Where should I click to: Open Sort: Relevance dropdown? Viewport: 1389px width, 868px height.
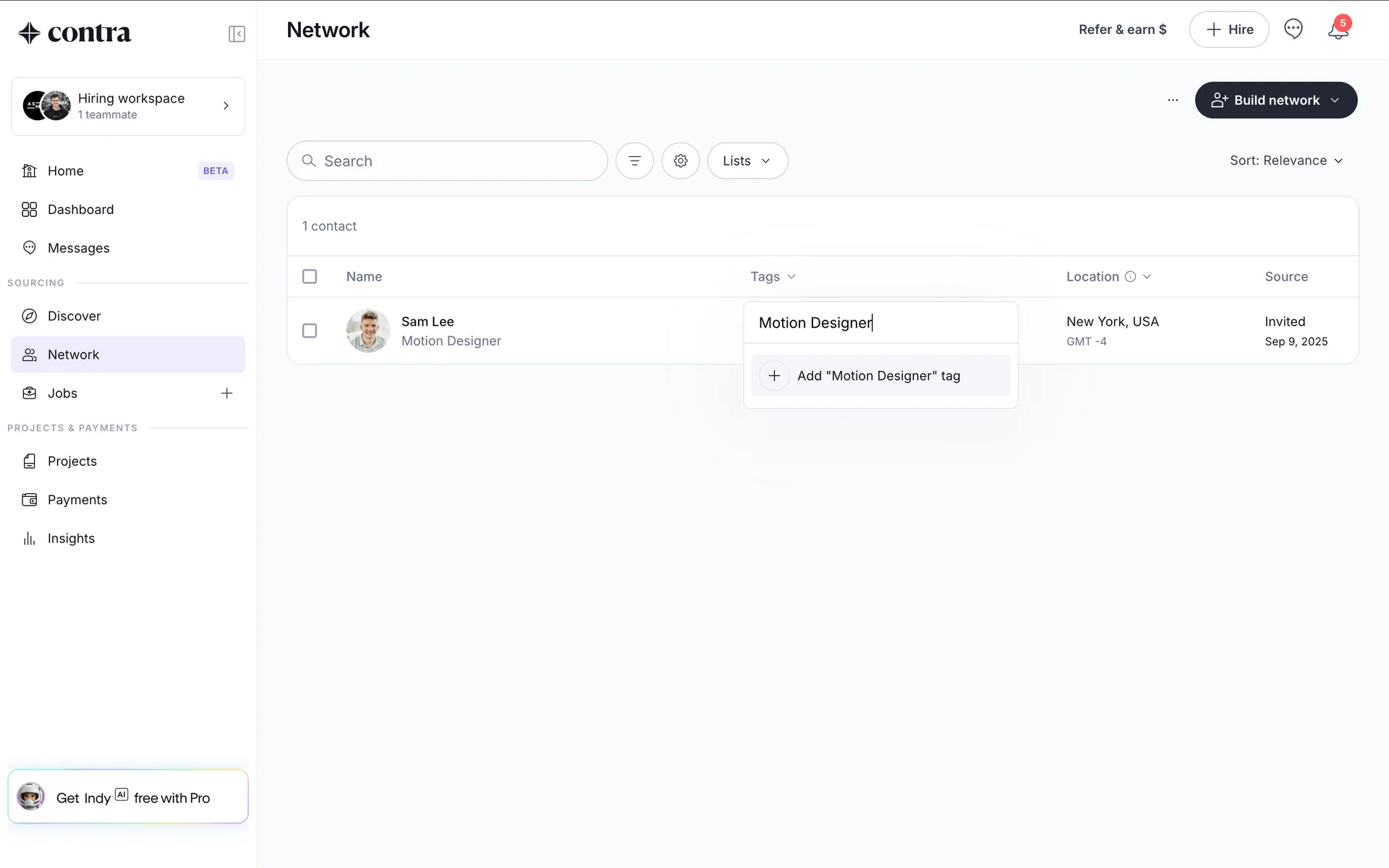(x=1286, y=161)
